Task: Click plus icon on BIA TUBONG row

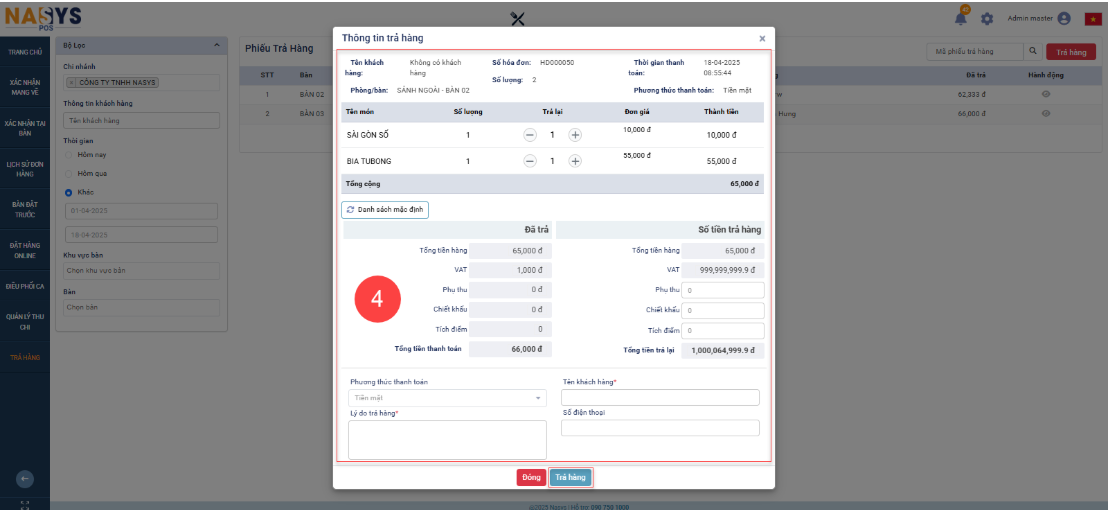Action: coord(575,161)
